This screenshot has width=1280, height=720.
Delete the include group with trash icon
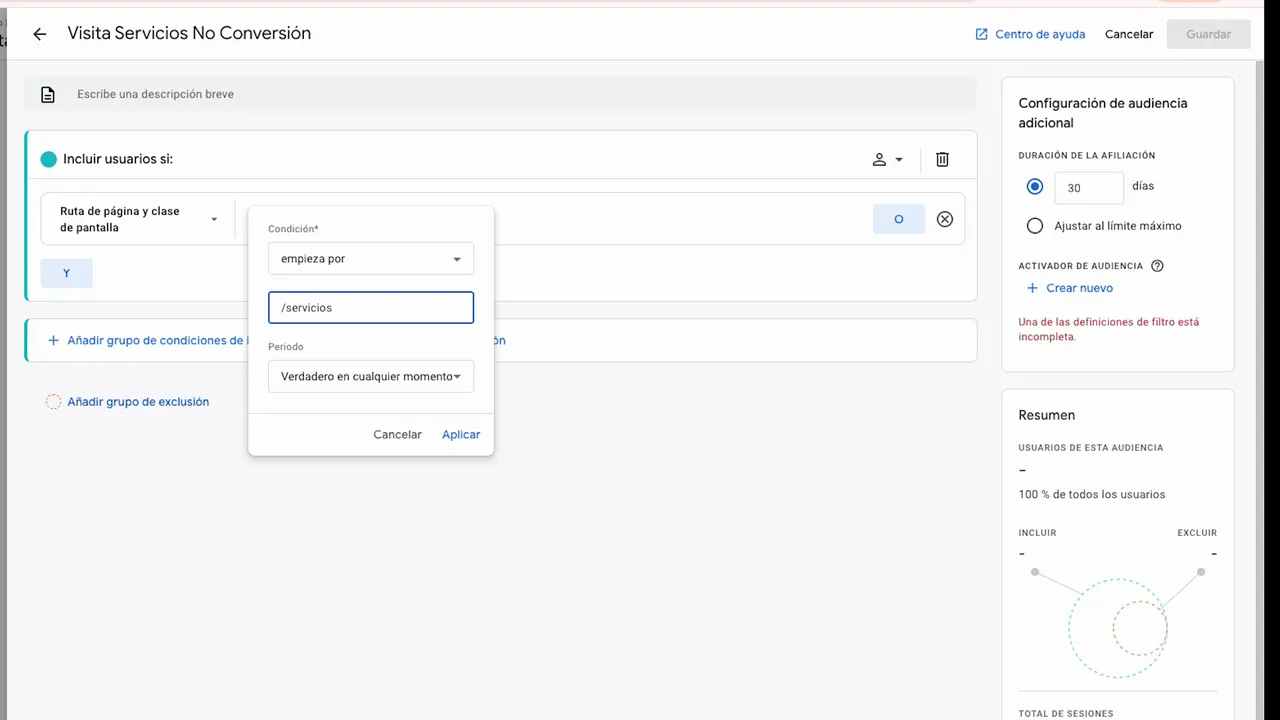[x=942, y=159]
